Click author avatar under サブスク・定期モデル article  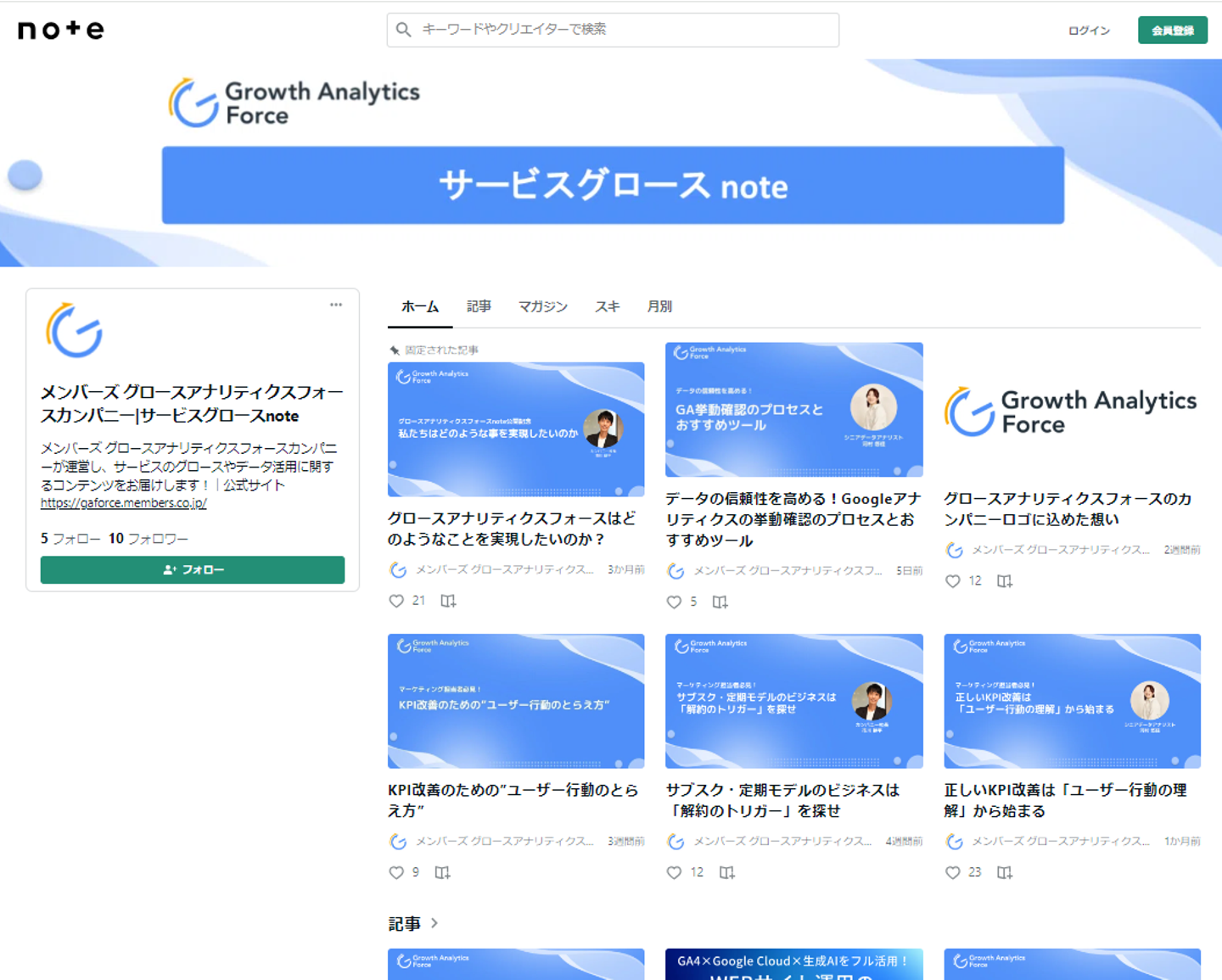pos(675,841)
